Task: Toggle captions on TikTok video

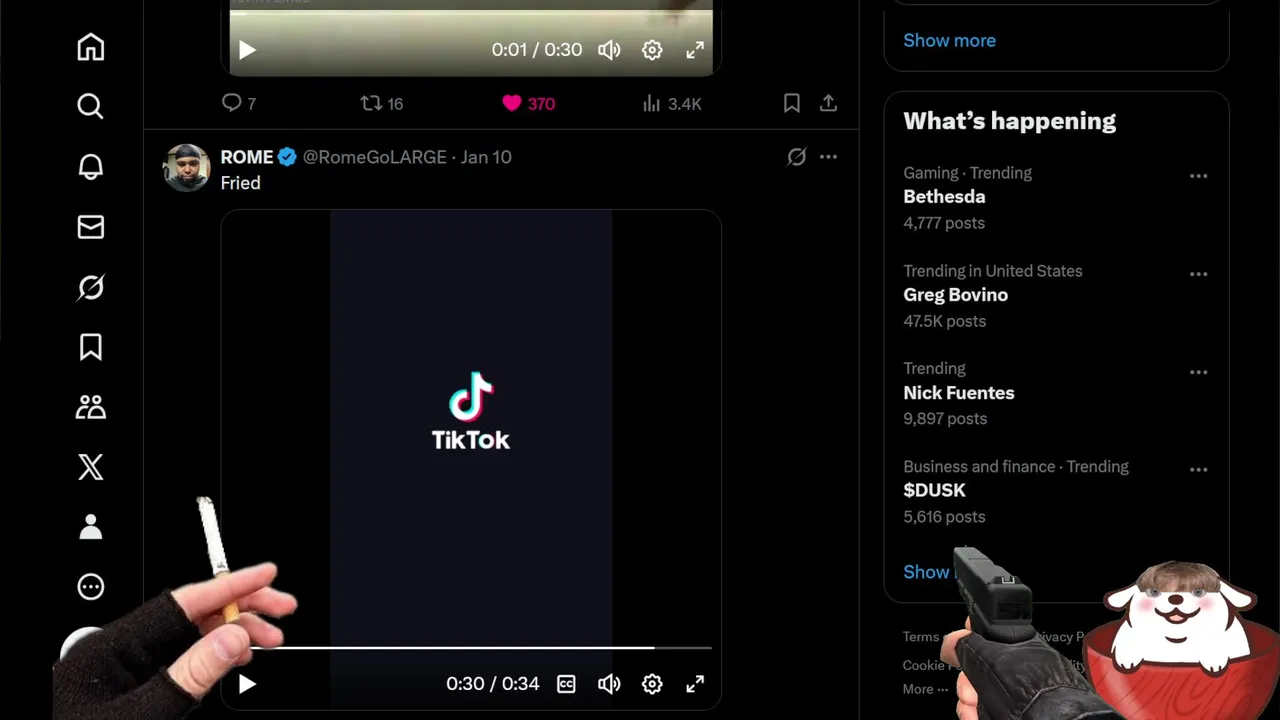Action: (x=566, y=684)
